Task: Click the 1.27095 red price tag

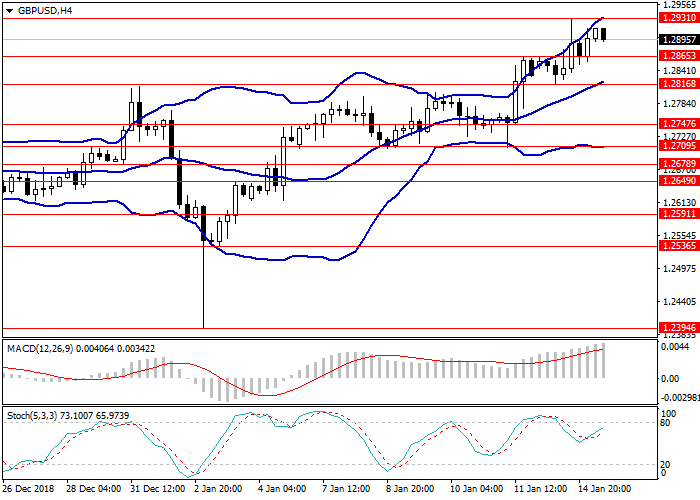Action: pyautogui.click(x=677, y=146)
